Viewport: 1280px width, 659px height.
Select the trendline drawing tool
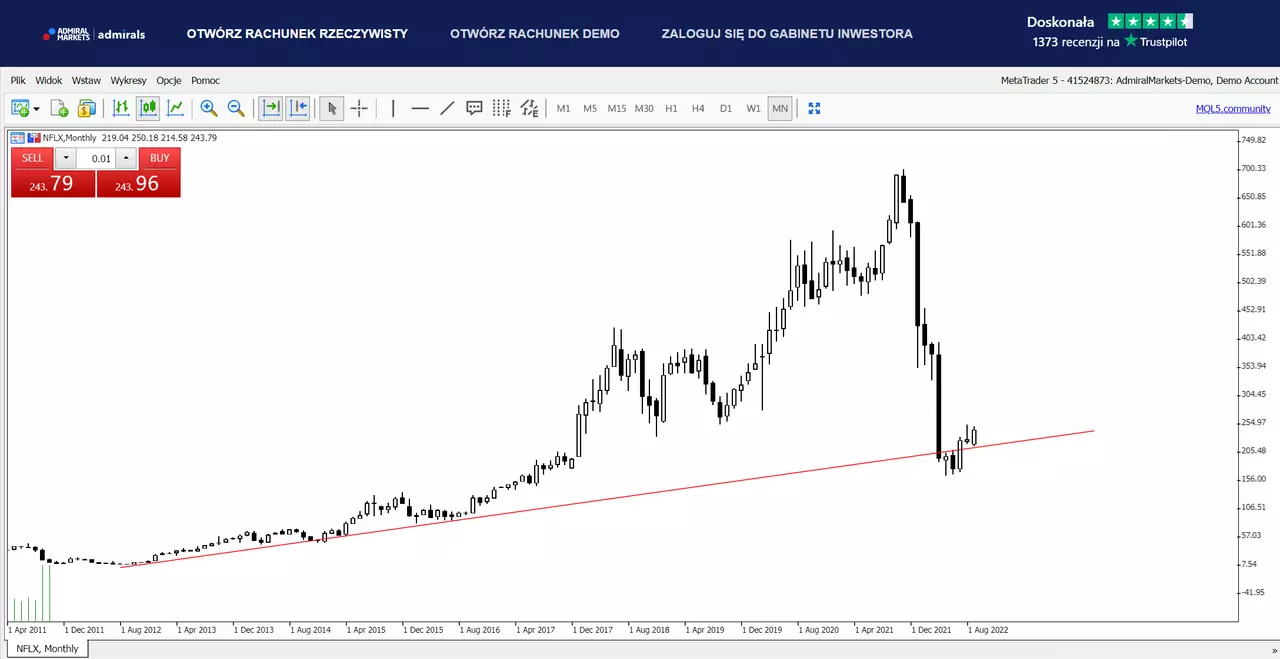pyautogui.click(x=447, y=108)
